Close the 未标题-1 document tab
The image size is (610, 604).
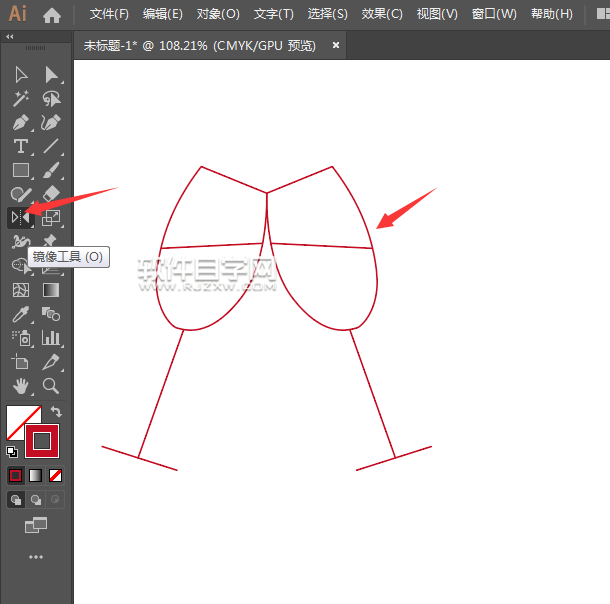click(x=336, y=45)
